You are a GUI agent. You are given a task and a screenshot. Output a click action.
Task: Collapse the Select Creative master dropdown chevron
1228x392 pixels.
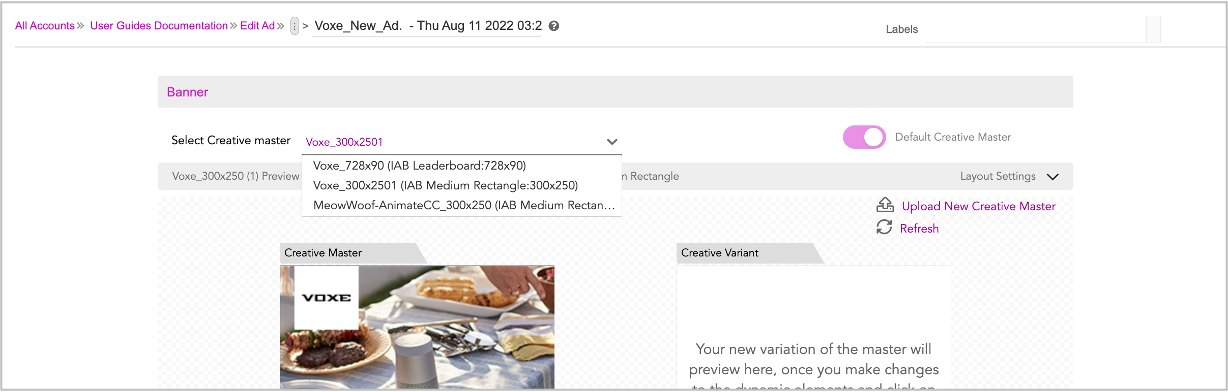click(x=612, y=142)
